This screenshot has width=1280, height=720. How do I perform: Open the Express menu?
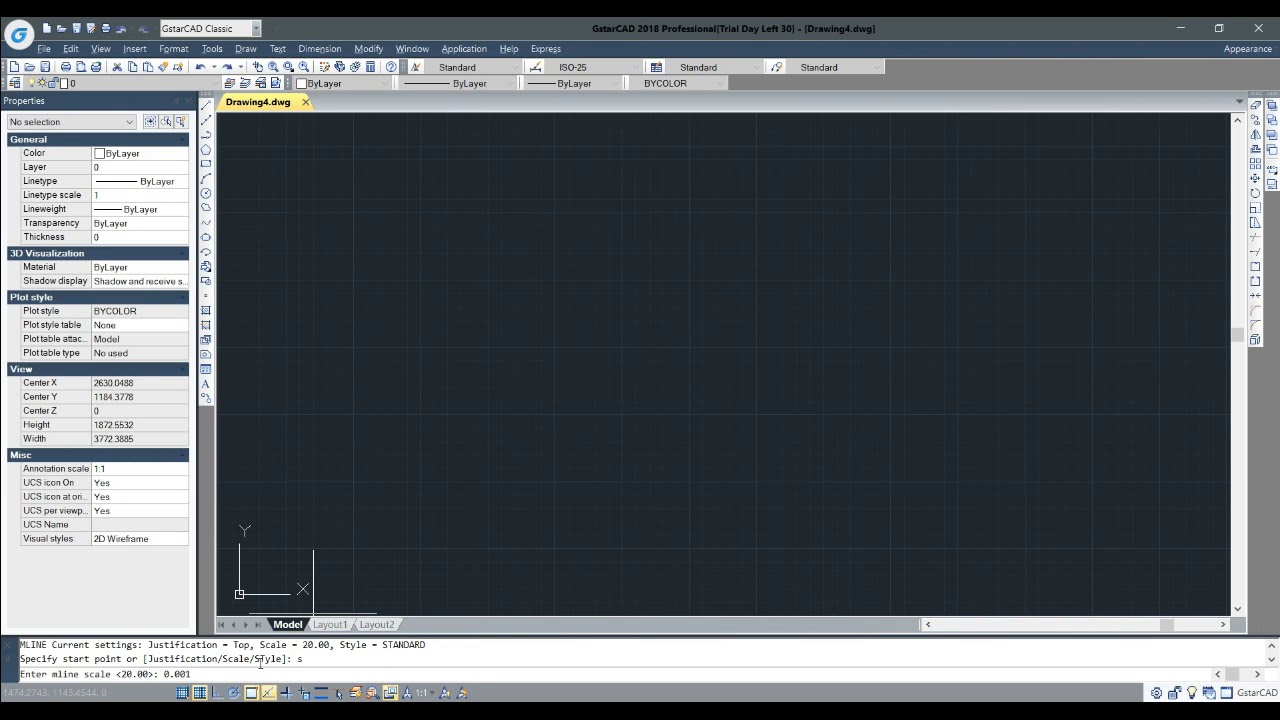(x=546, y=48)
